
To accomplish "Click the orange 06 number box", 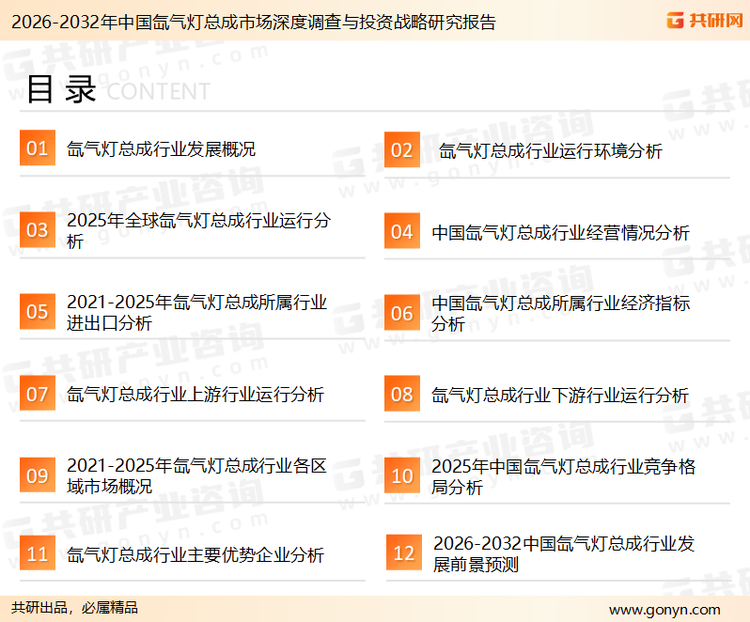I will coord(402,313).
